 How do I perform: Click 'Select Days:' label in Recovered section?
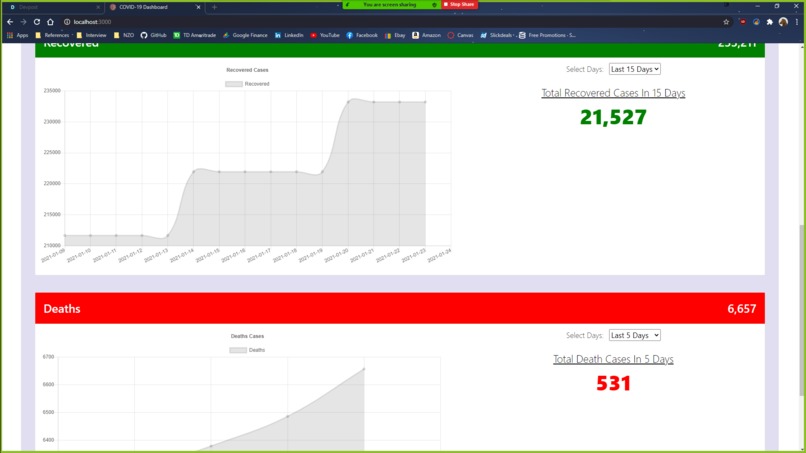[584, 69]
